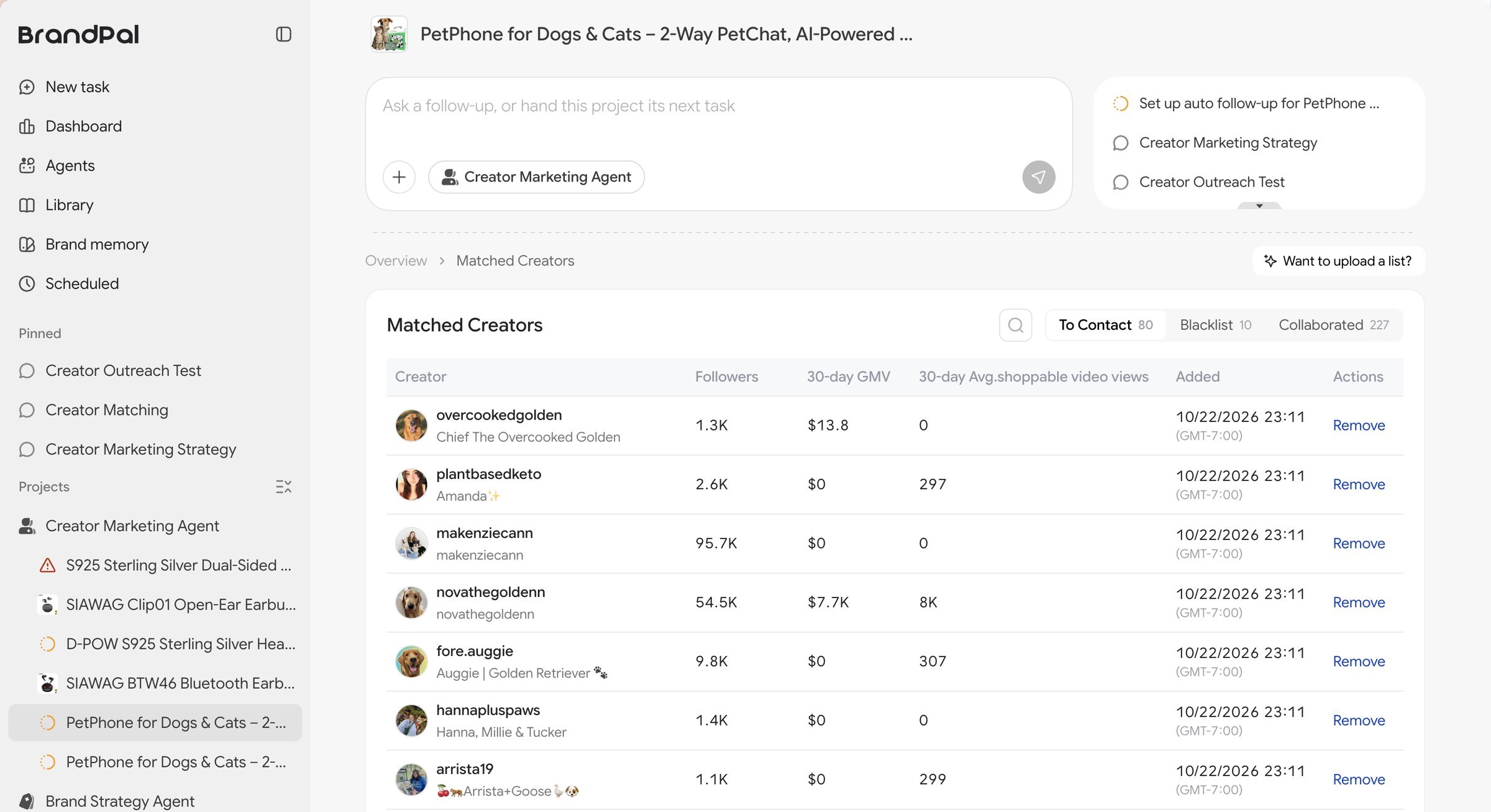
Task: Click hannapluspaws creator name
Action: click(488, 710)
